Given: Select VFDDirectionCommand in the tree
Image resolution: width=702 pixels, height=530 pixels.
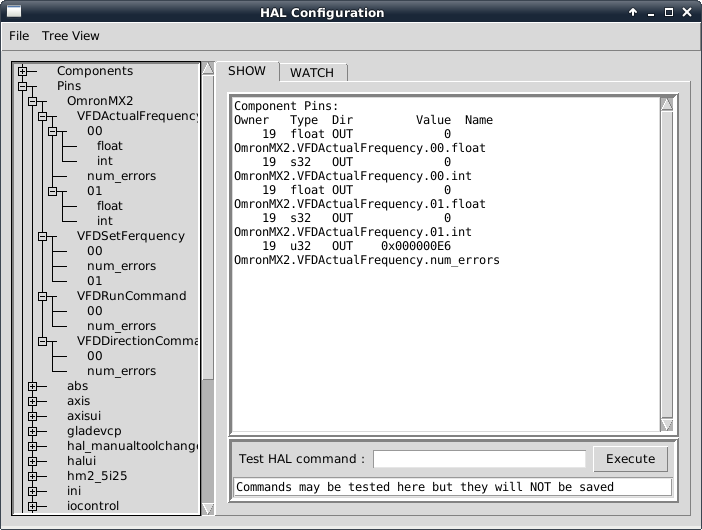Looking at the screenshot, I should [x=137, y=341].
